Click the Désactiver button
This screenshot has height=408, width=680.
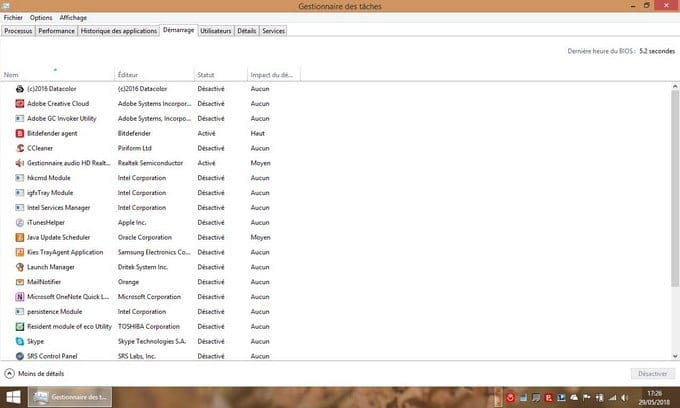tap(652, 373)
